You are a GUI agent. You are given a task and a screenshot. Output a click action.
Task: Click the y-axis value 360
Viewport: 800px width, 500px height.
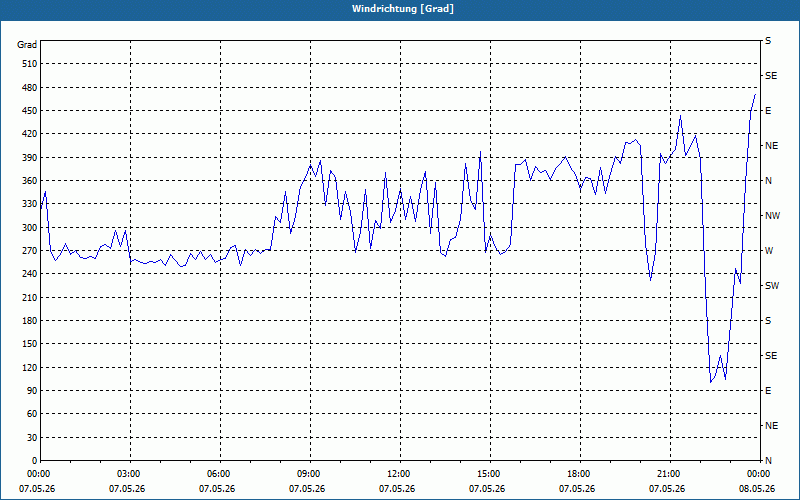30,181
